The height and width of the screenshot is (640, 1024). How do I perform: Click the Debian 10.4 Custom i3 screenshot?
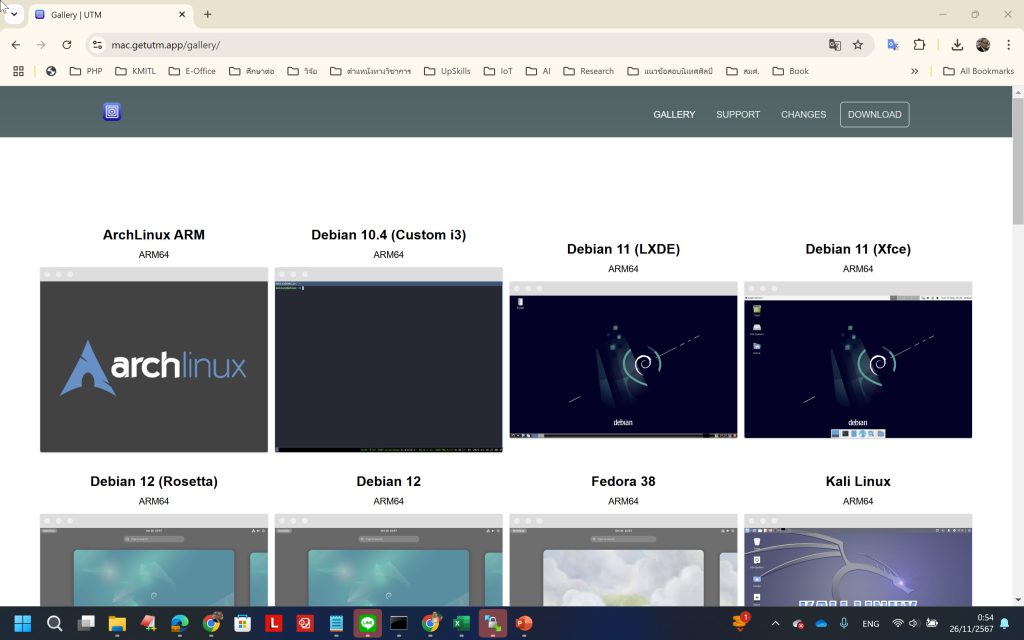tap(389, 360)
